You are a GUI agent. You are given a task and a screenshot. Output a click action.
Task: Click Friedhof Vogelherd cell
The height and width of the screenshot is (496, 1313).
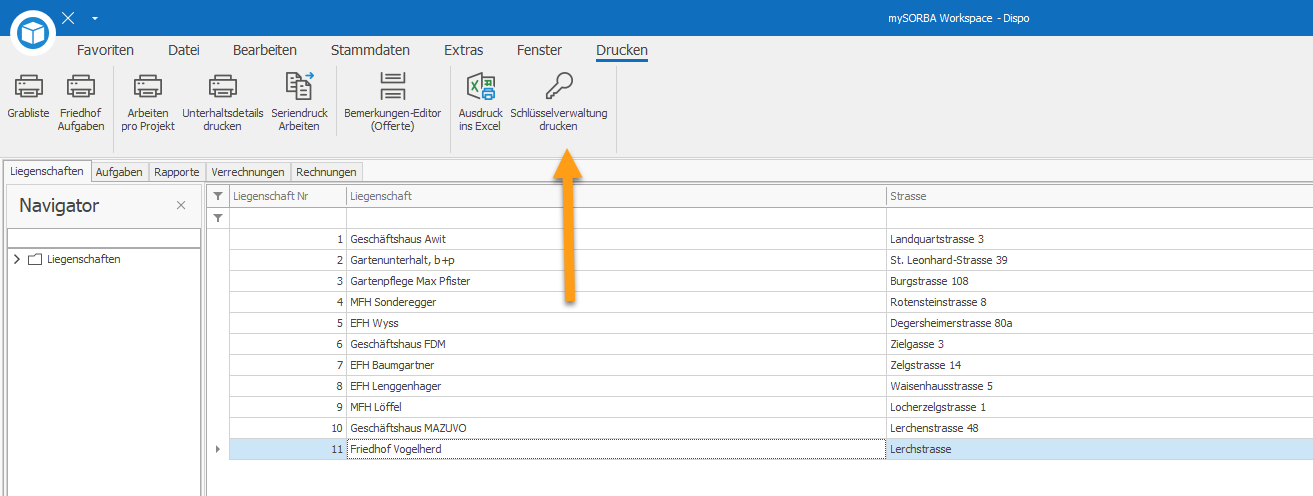[616, 449]
